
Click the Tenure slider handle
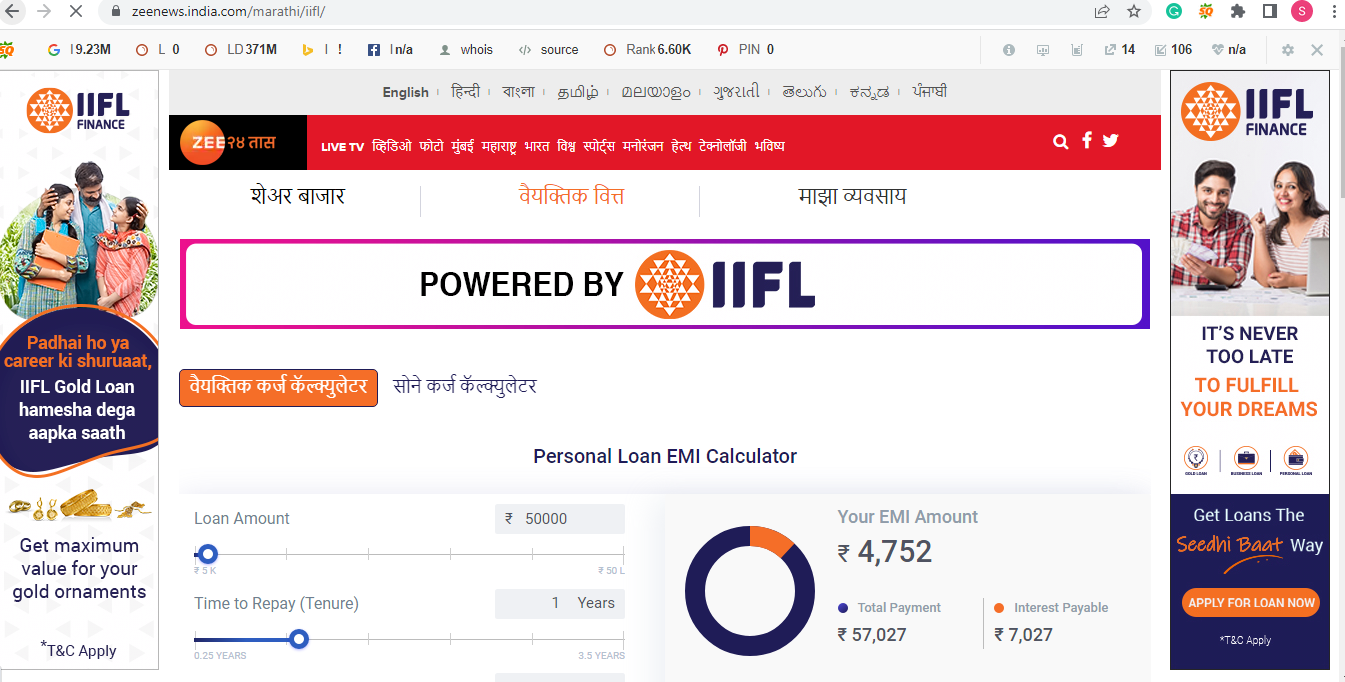(x=298, y=639)
